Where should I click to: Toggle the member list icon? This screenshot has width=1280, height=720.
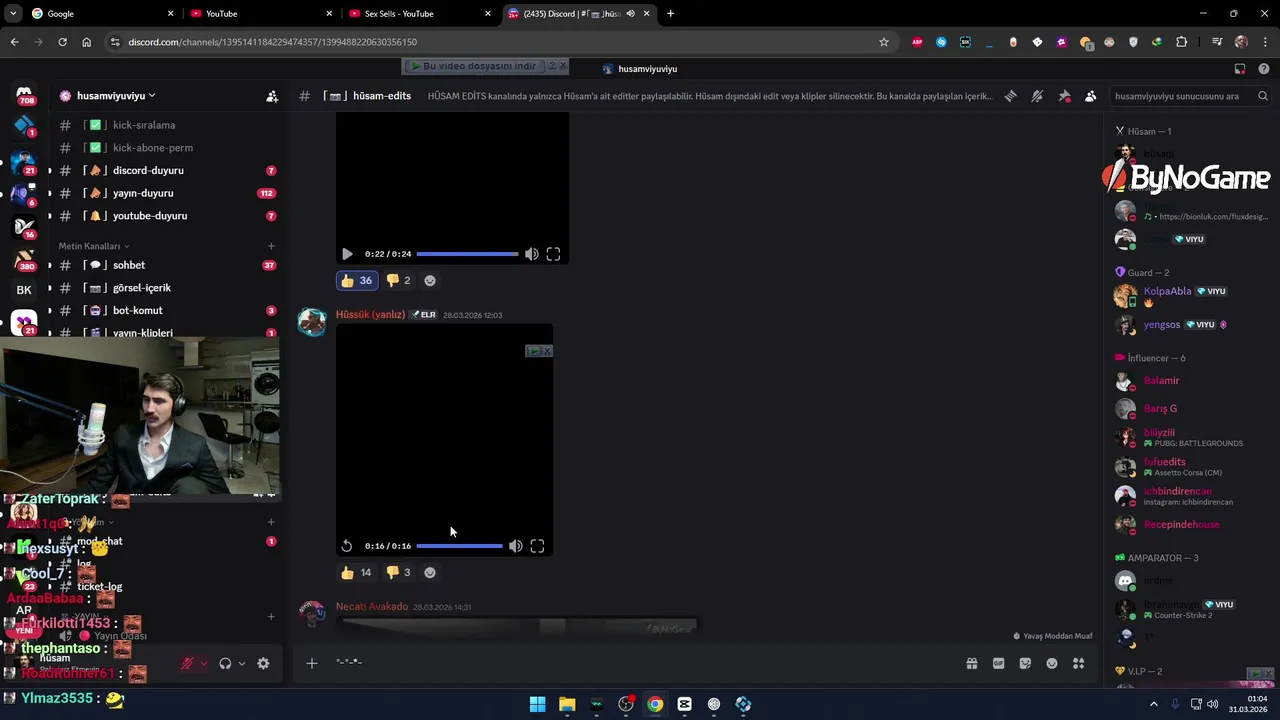[1090, 96]
